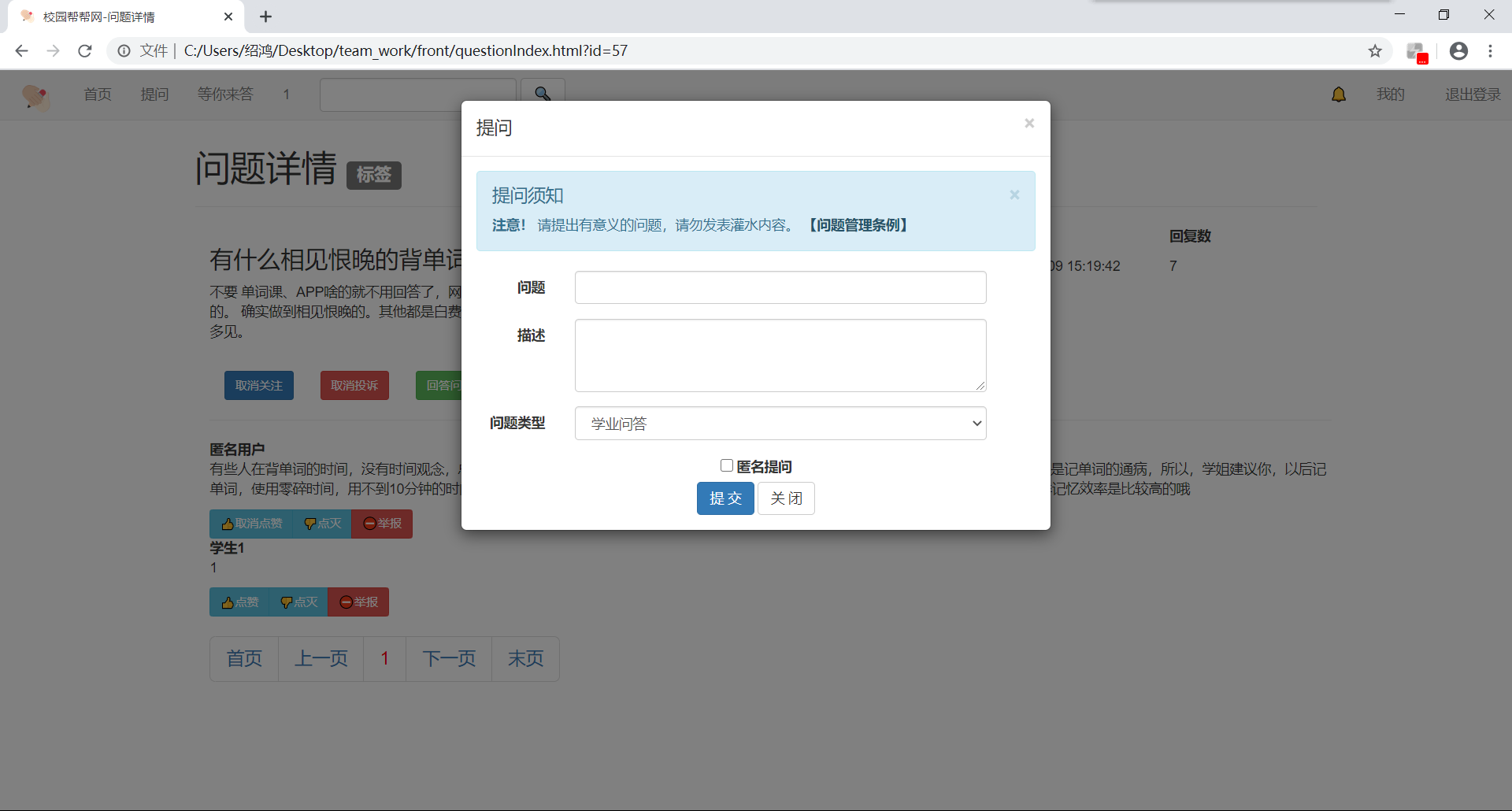Click the 描述 text area

pyautogui.click(x=780, y=355)
